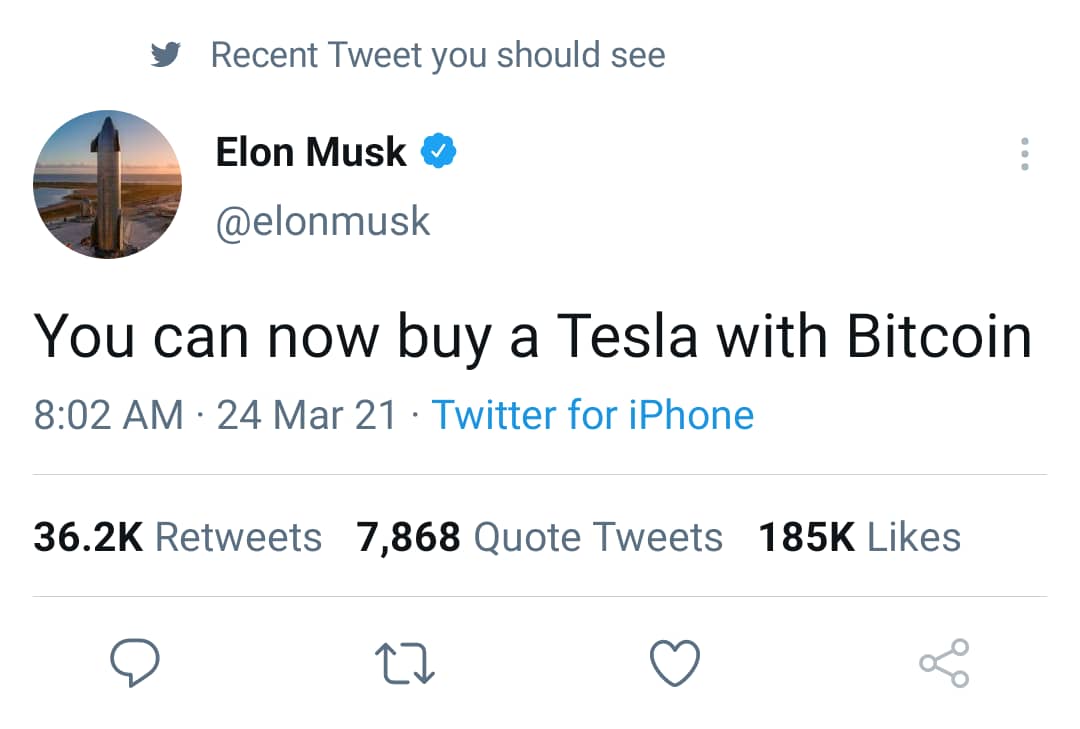Expand the share menu

click(945, 661)
